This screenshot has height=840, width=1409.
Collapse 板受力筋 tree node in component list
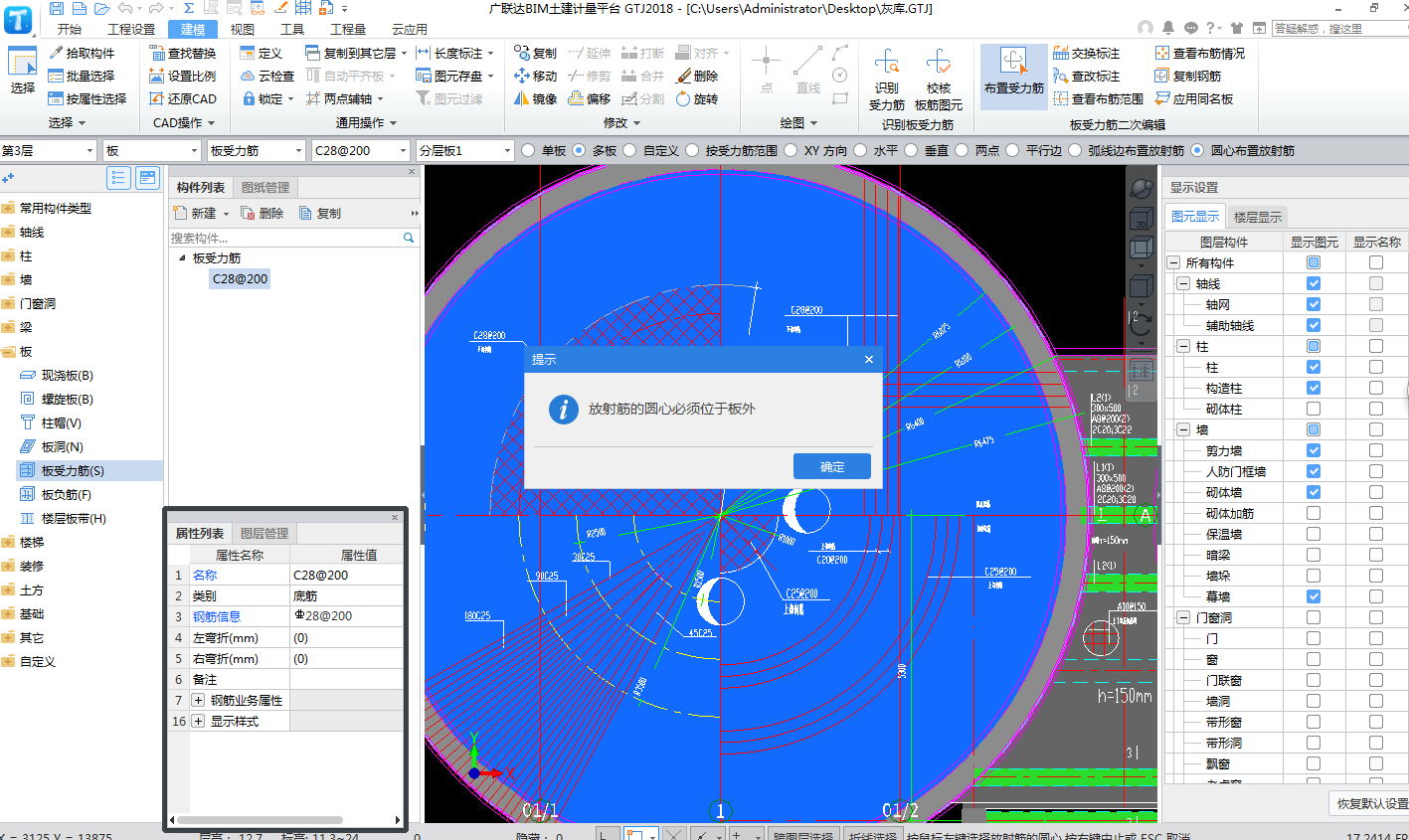[x=182, y=258]
